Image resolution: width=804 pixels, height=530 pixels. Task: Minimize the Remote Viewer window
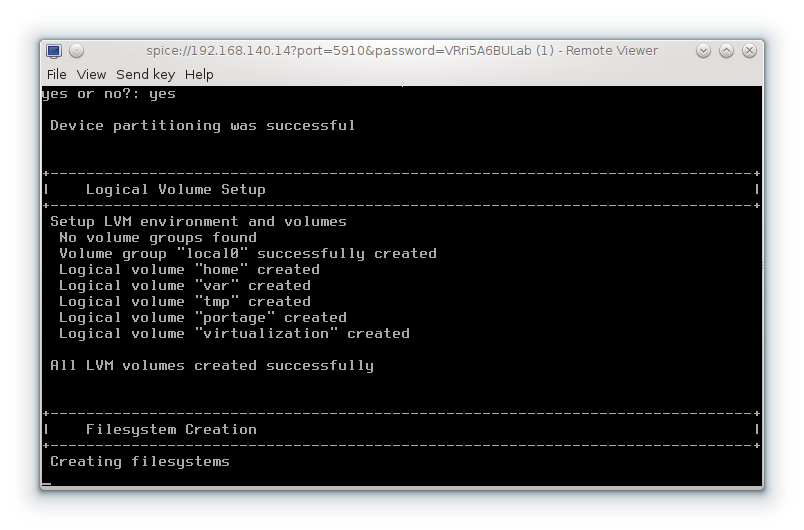[703, 51]
